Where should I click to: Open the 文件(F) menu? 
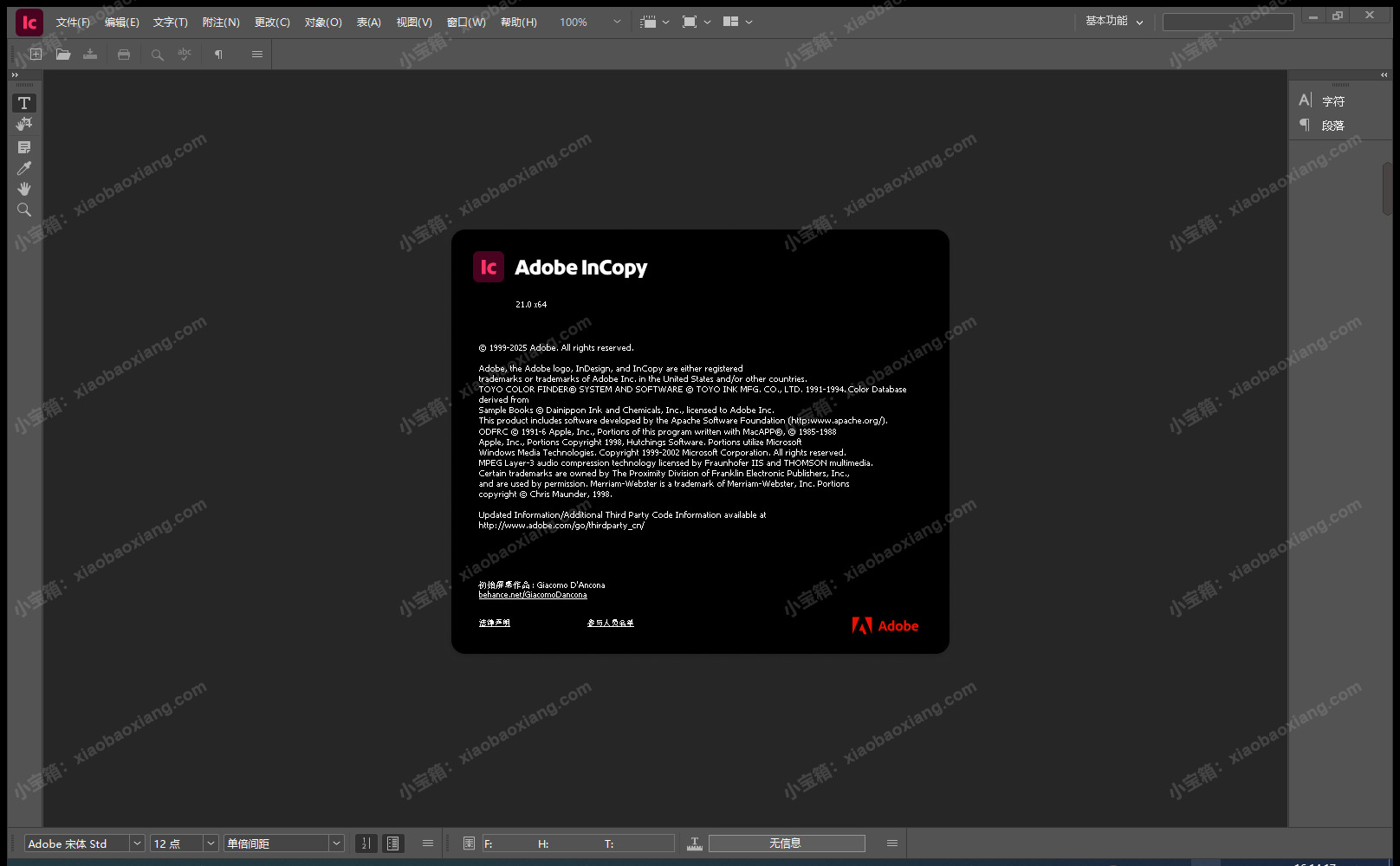click(73, 23)
